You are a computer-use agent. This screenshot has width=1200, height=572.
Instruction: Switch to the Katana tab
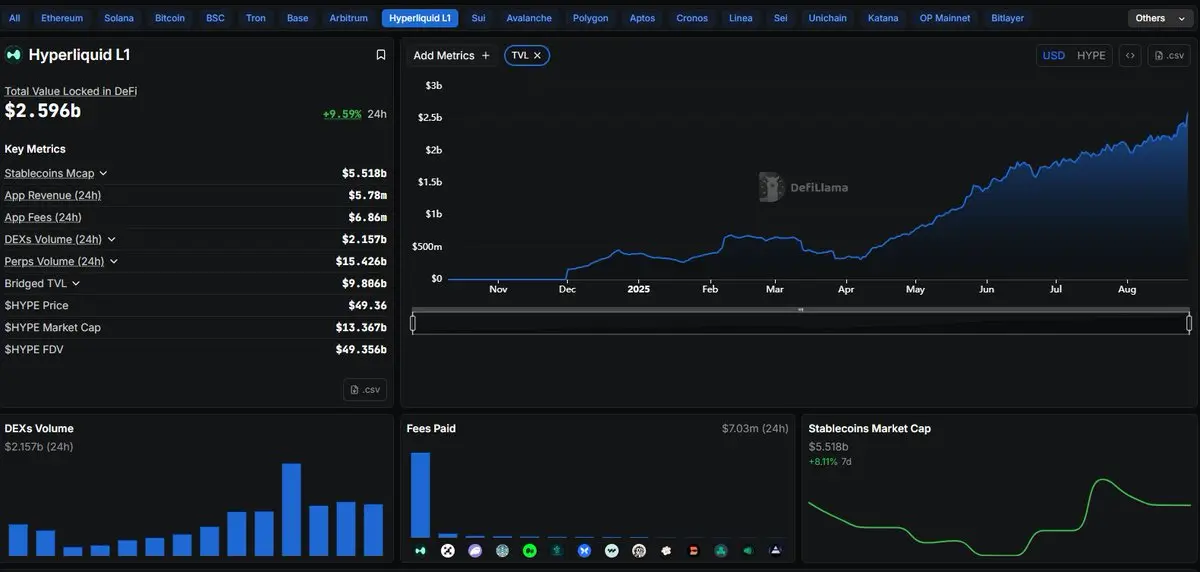tap(883, 18)
